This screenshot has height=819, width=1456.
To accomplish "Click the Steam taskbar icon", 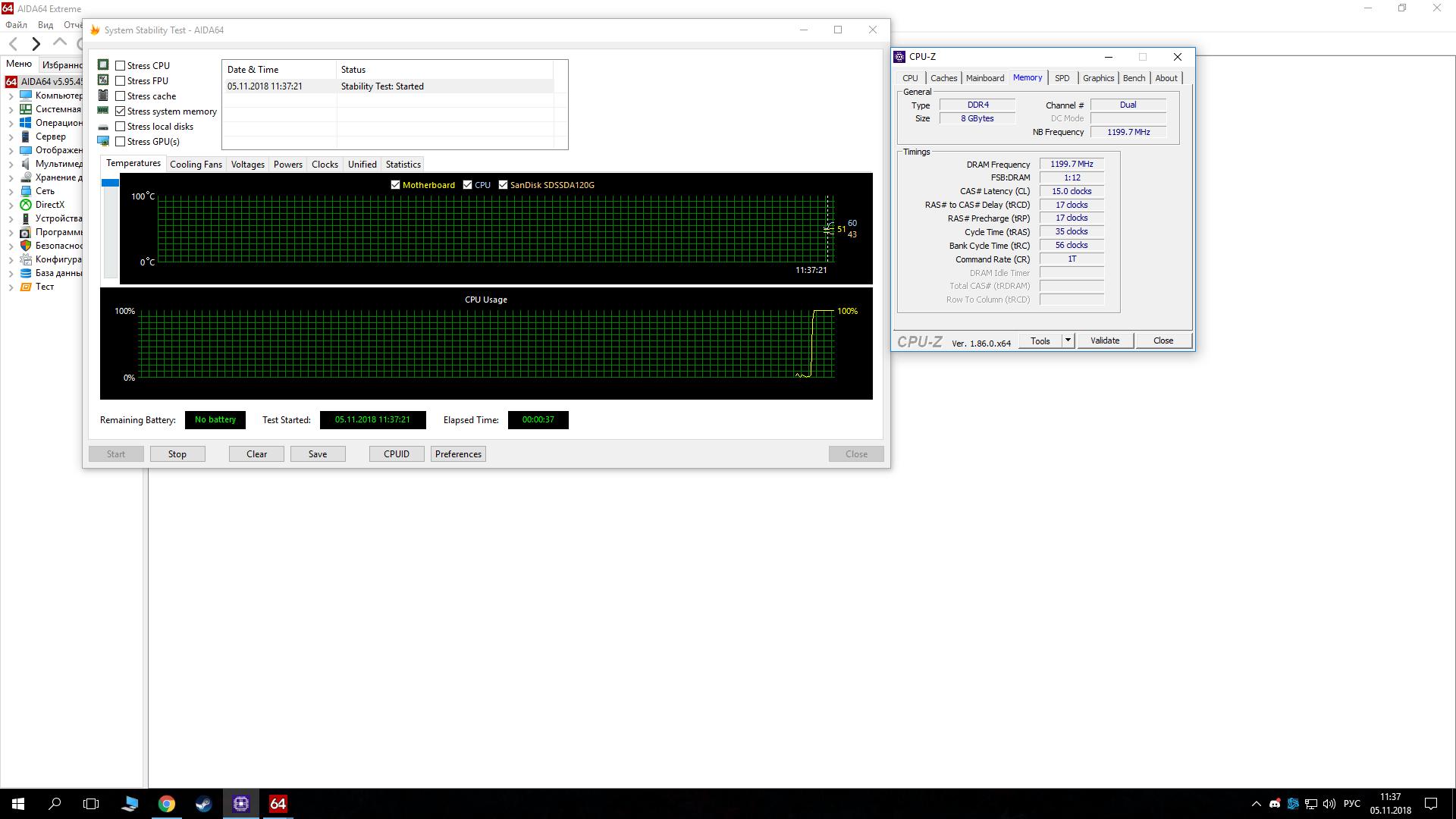I will pyautogui.click(x=203, y=804).
